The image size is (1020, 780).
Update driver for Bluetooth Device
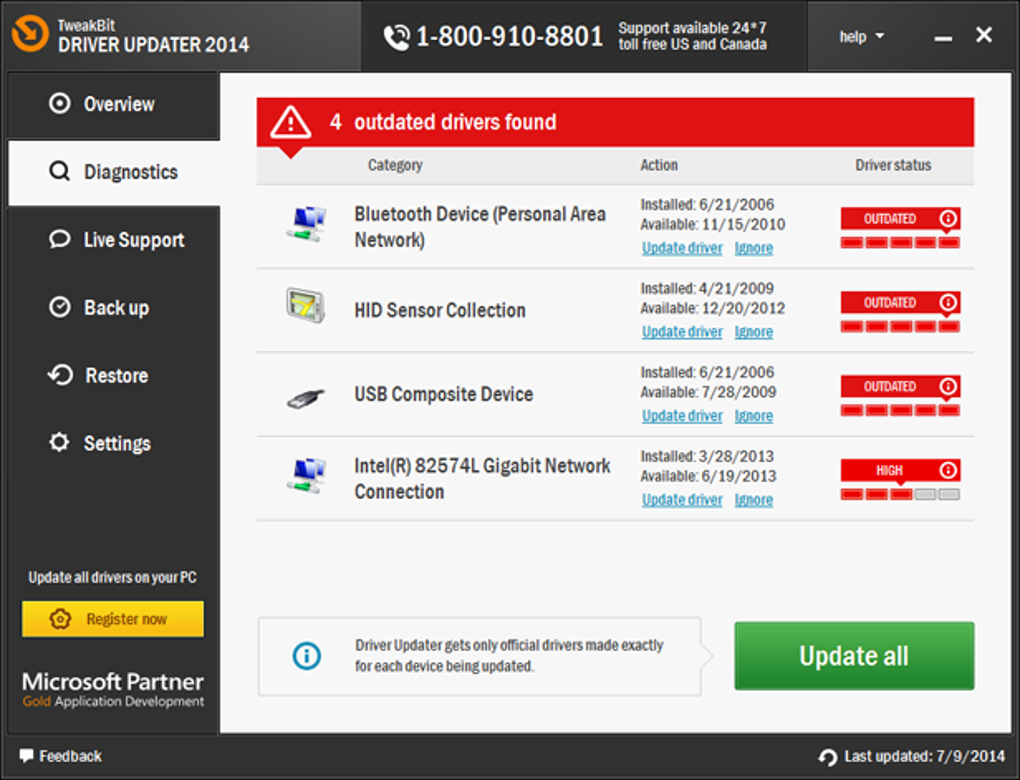tap(682, 248)
